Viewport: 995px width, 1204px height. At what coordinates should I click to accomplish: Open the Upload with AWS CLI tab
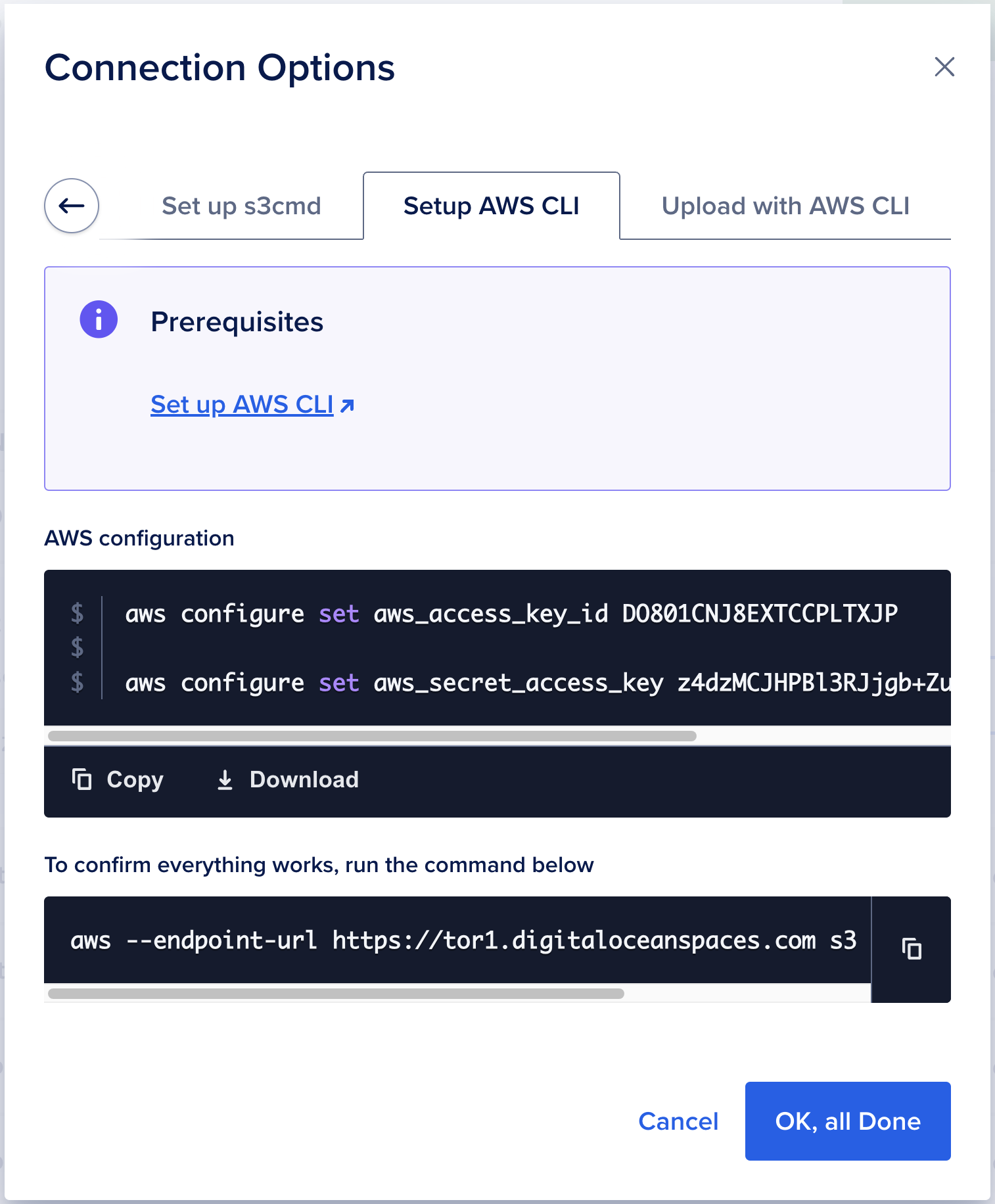pyautogui.click(x=785, y=206)
